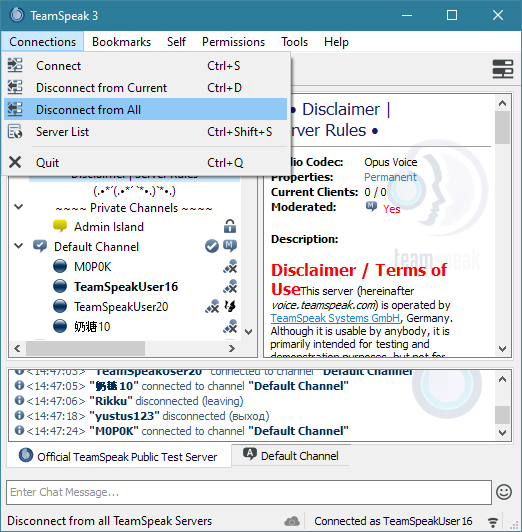The width and height of the screenshot is (522, 532).
Task: Click the default channel checkmark badge
Action: click(212, 246)
